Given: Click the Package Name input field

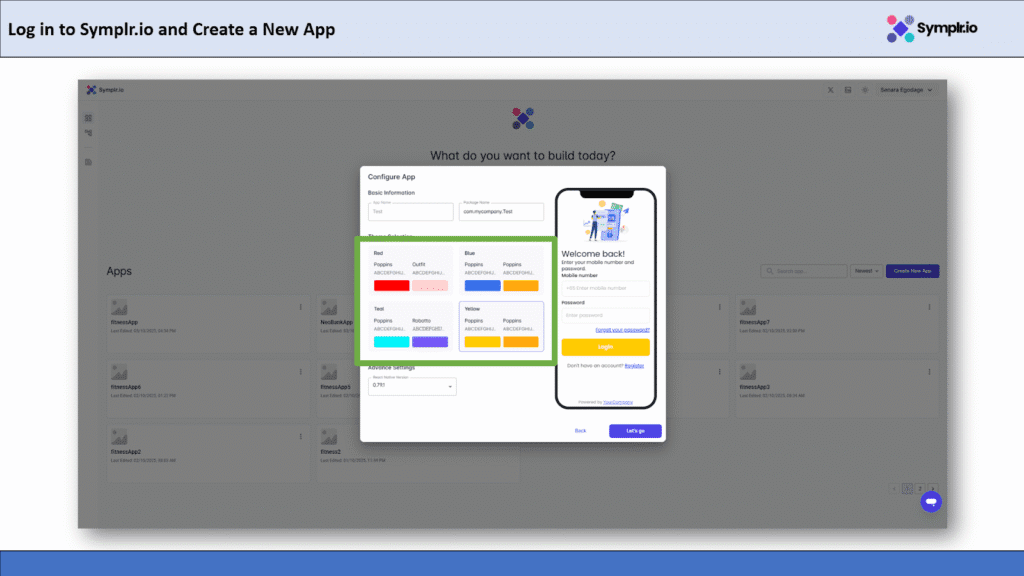Looking at the screenshot, I should (501, 212).
